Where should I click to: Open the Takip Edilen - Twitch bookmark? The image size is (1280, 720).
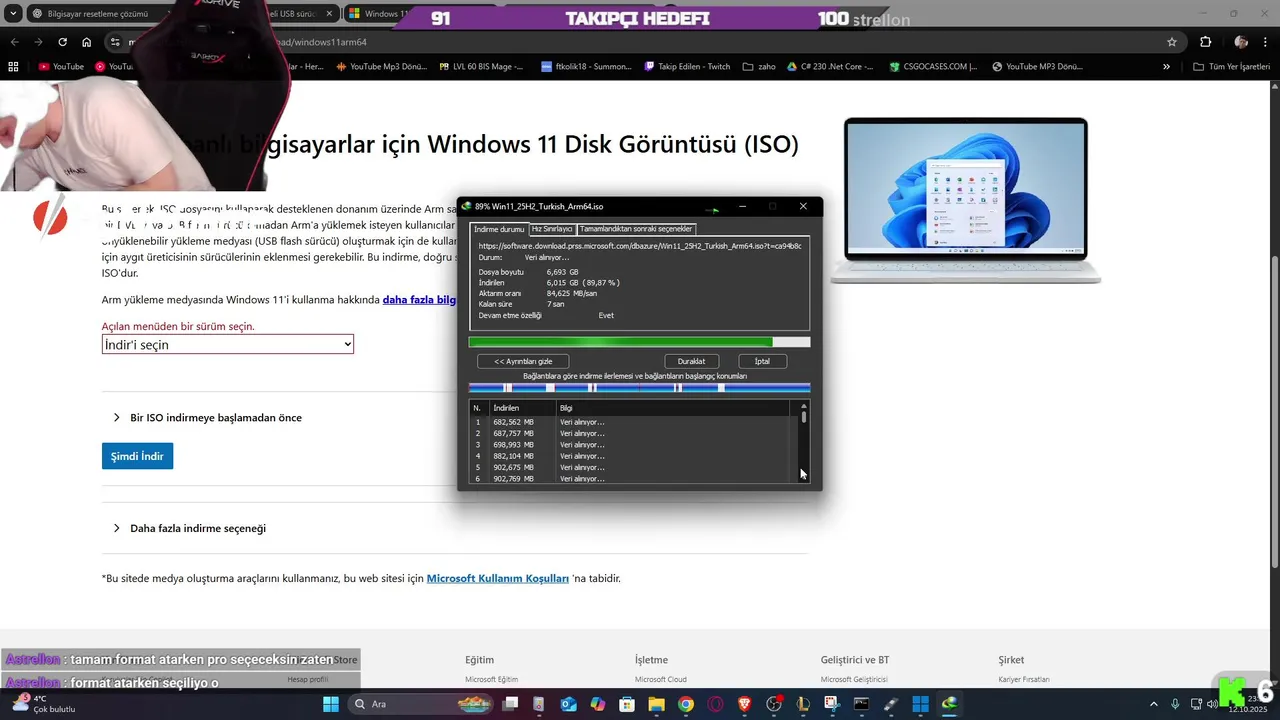[687, 66]
